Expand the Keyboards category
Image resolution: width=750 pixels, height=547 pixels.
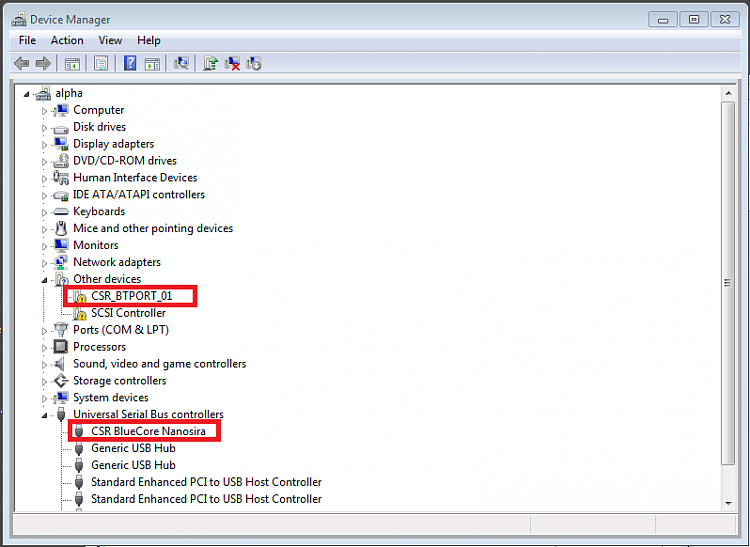coord(44,212)
